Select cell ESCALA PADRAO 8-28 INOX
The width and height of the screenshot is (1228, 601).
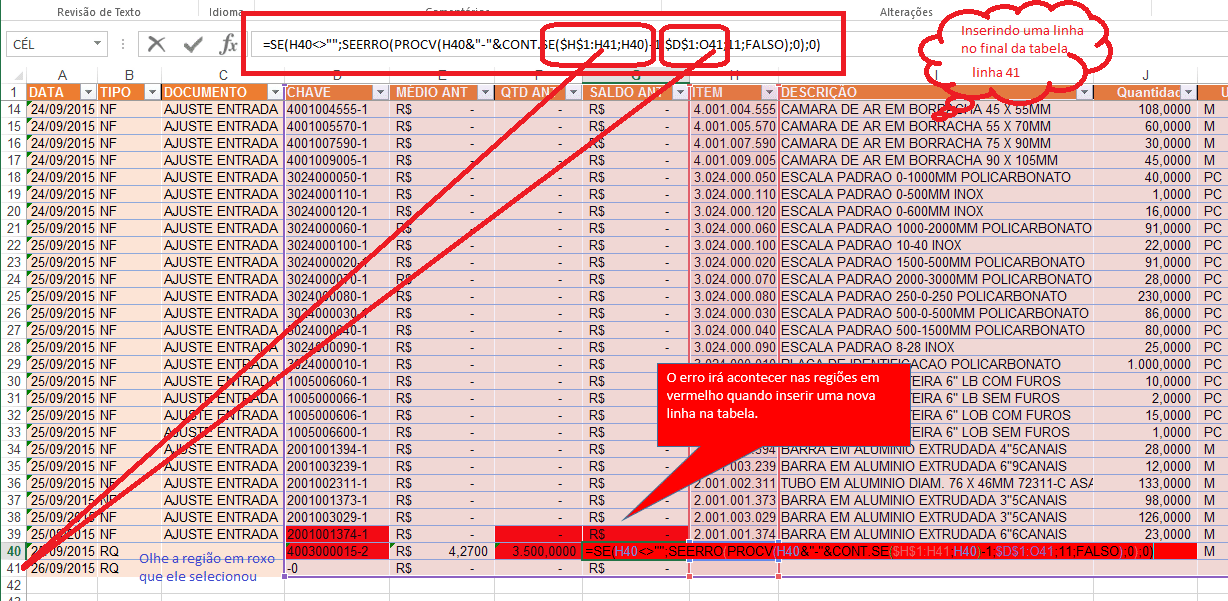coord(937,347)
